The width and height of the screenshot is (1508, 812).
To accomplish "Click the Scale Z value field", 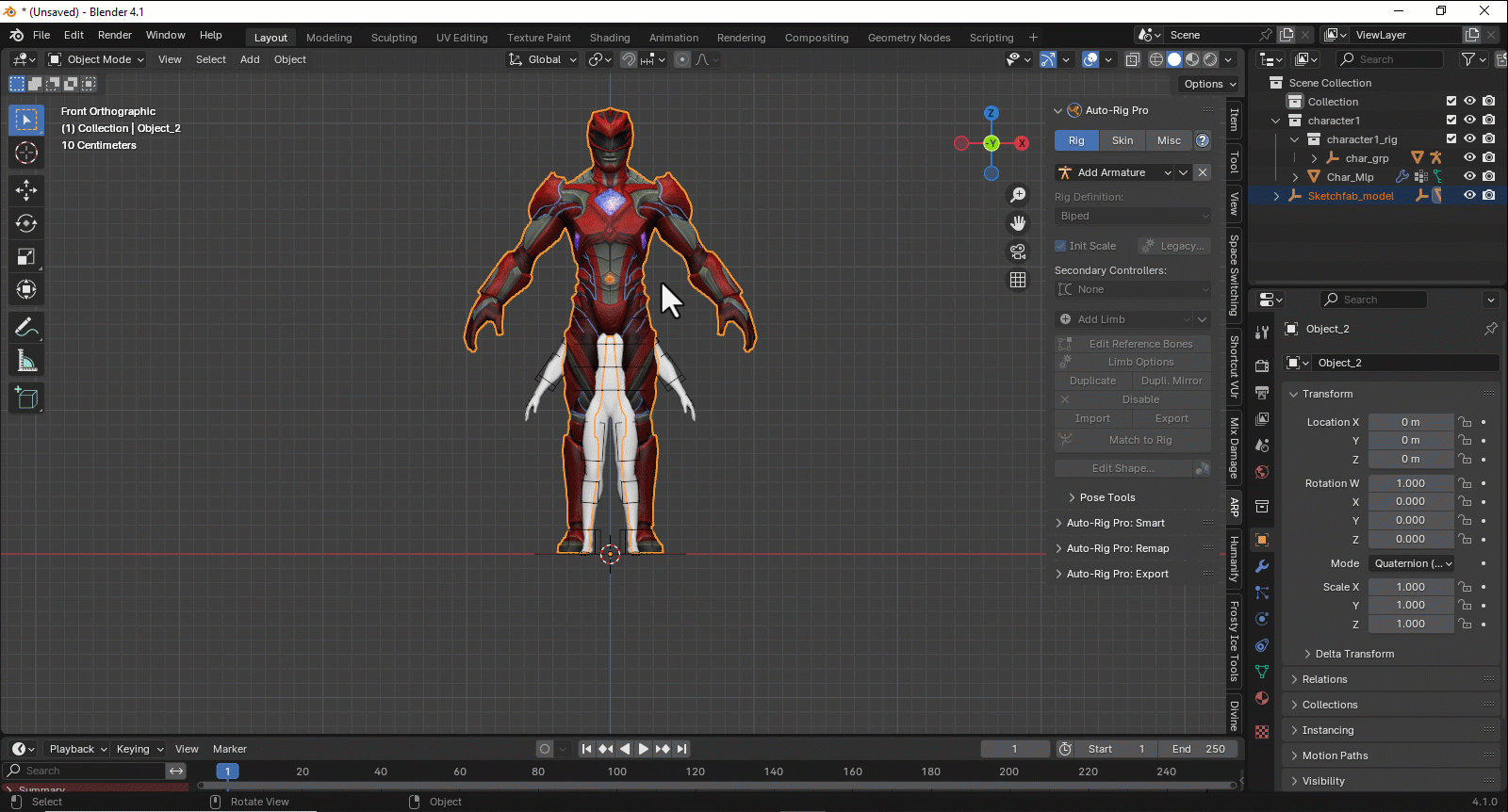I will pyautogui.click(x=1411, y=624).
